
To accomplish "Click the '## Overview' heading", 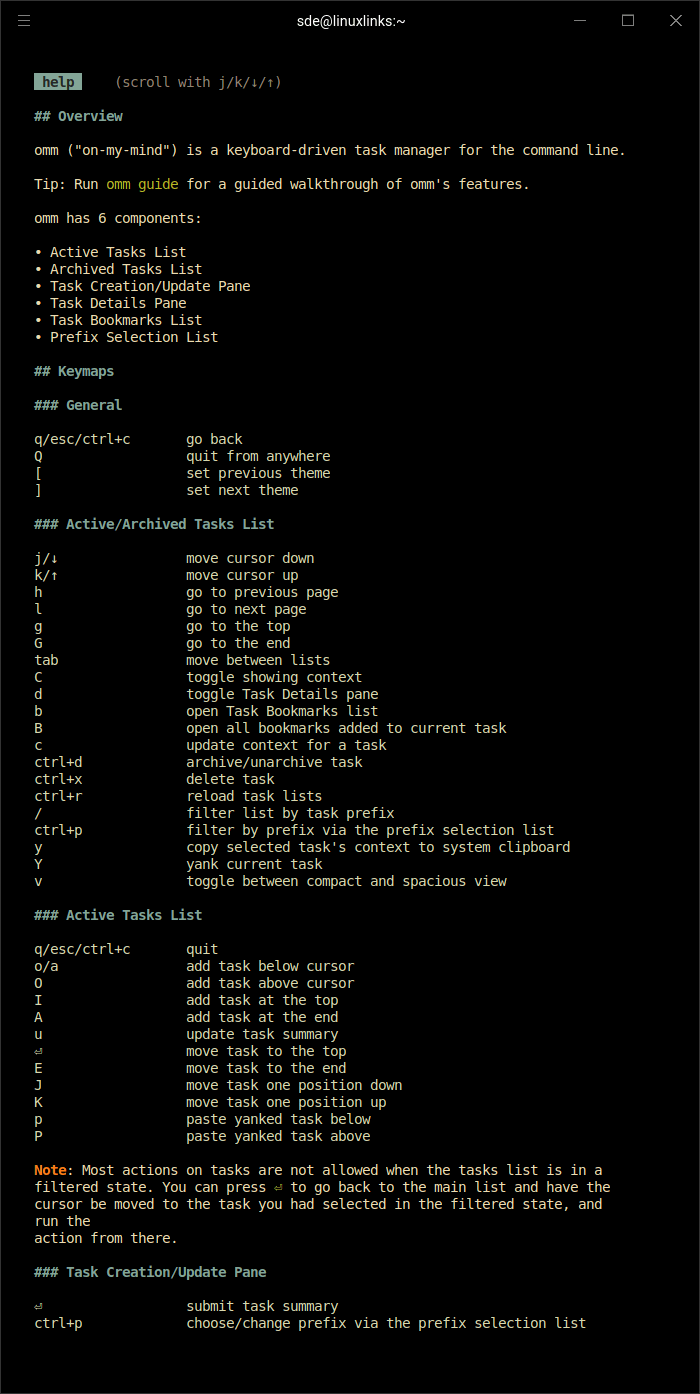I will tap(78, 116).
